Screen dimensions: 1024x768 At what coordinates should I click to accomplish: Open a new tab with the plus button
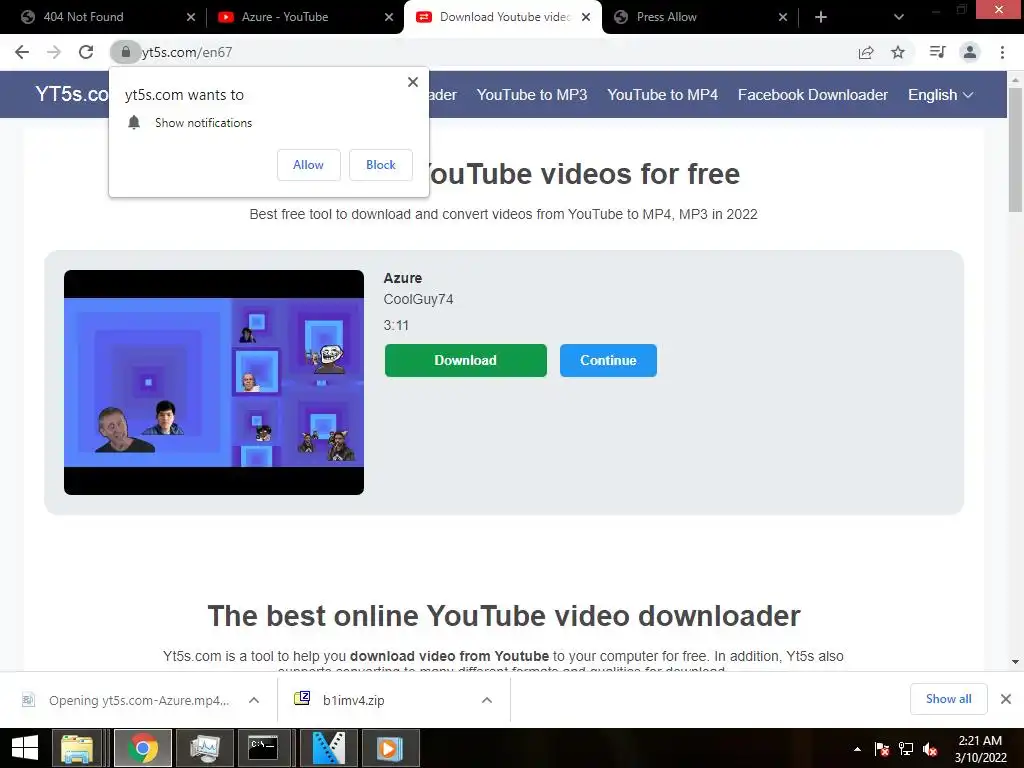pyautogui.click(x=821, y=17)
